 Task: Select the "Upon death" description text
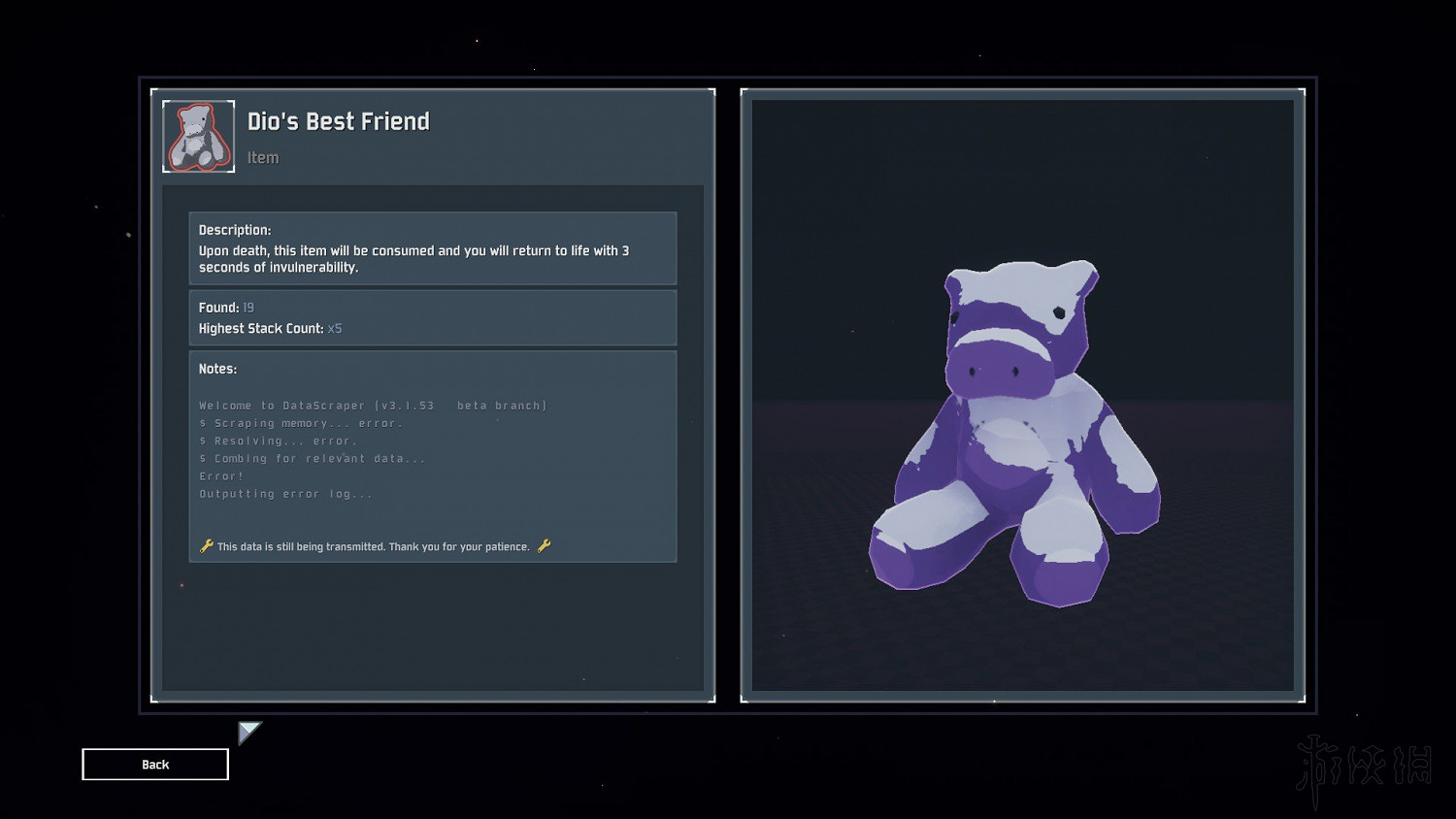click(414, 258)
